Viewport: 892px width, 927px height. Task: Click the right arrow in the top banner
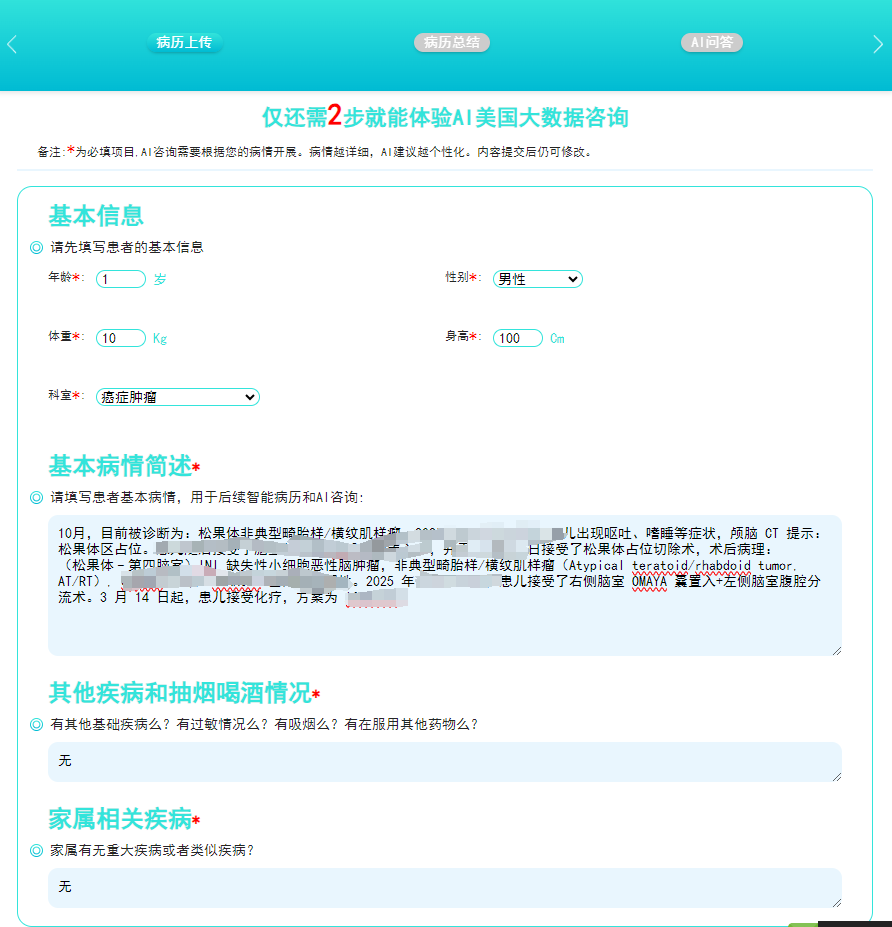coord(878,44)
